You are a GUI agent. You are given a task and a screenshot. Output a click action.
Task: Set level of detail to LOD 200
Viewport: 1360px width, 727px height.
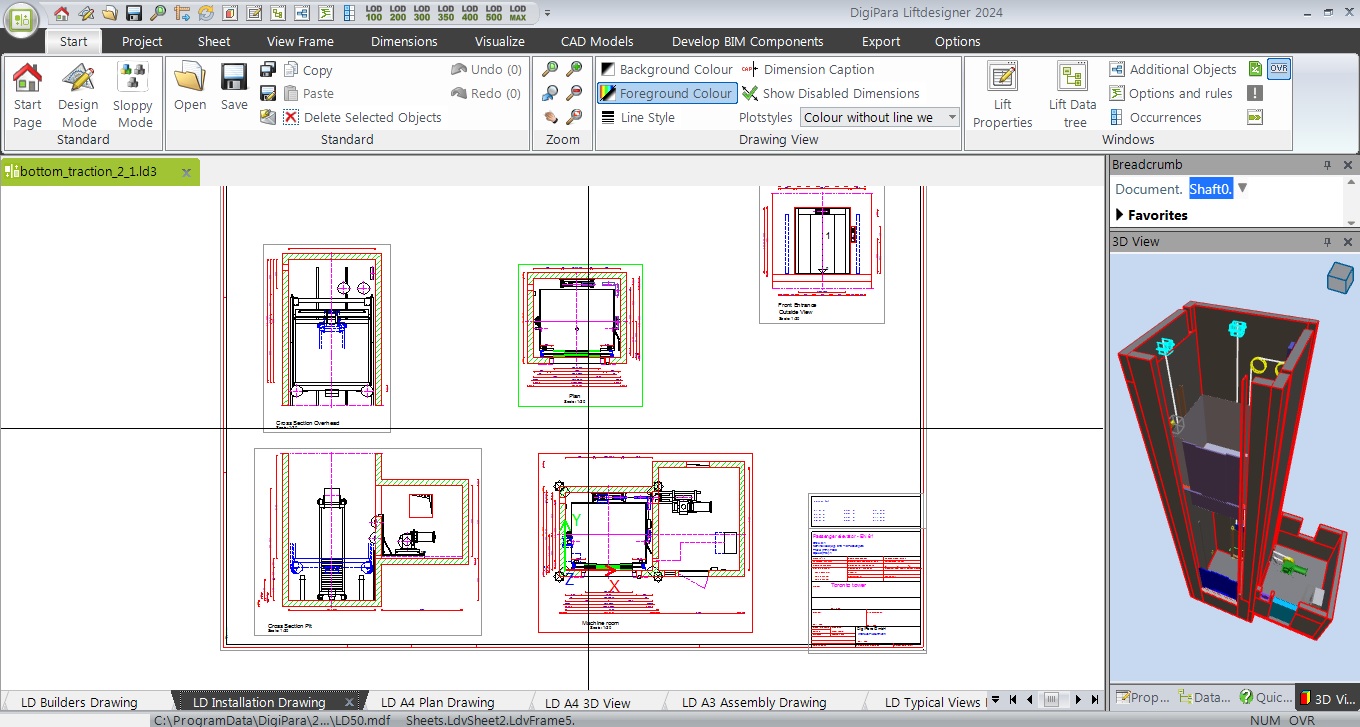coord(397,13)
